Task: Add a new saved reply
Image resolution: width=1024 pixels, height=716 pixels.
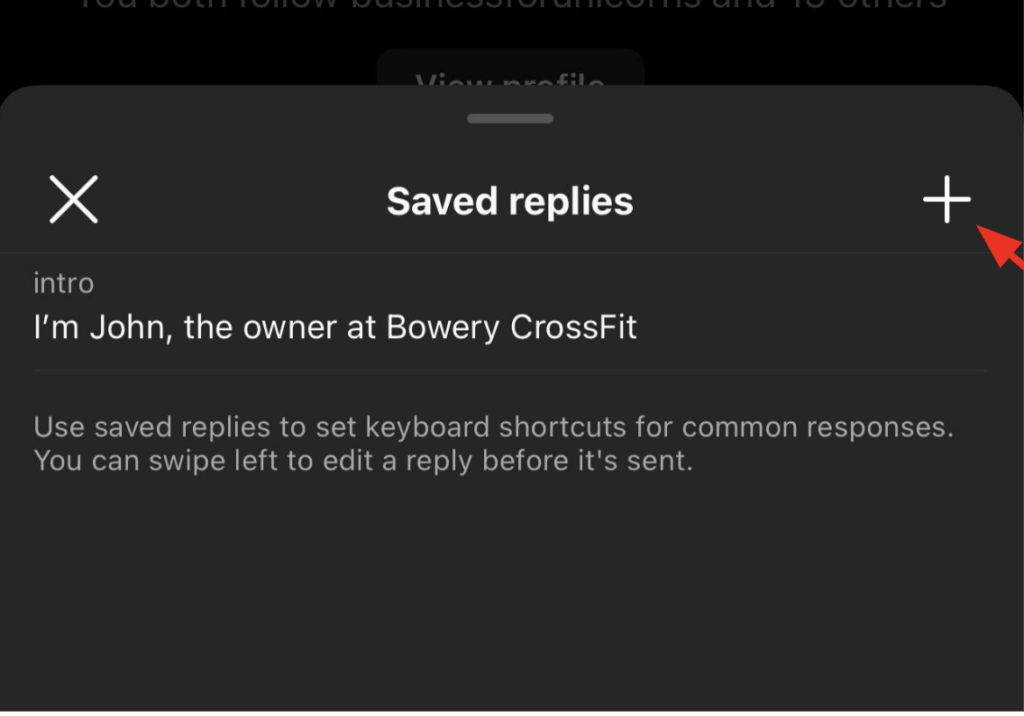Action: pos(946,201)
